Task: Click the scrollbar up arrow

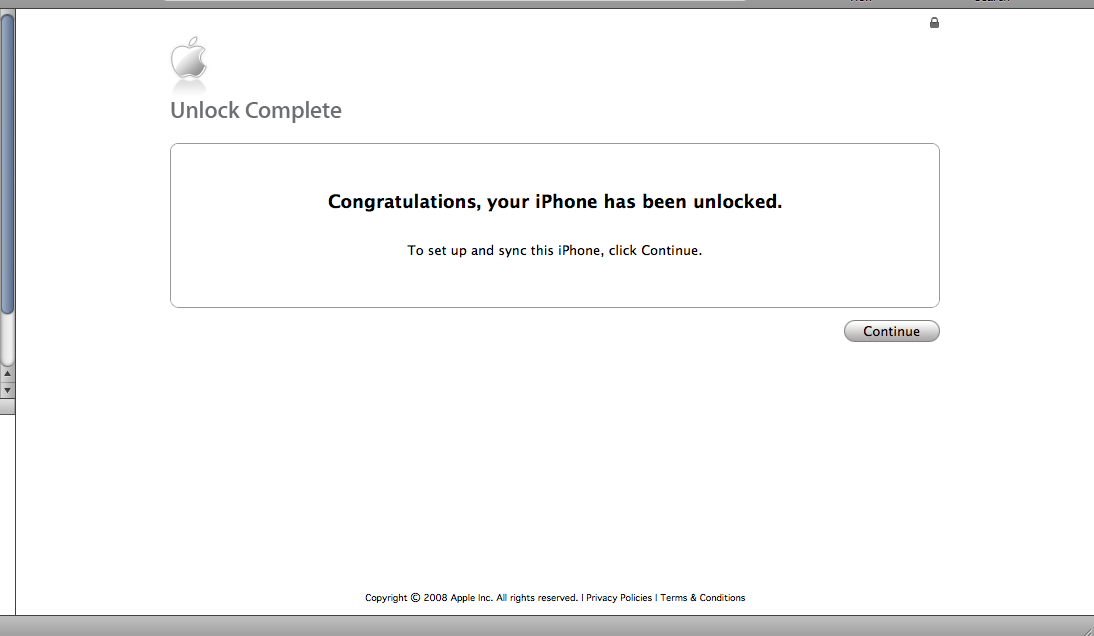Action: point(7,374)
